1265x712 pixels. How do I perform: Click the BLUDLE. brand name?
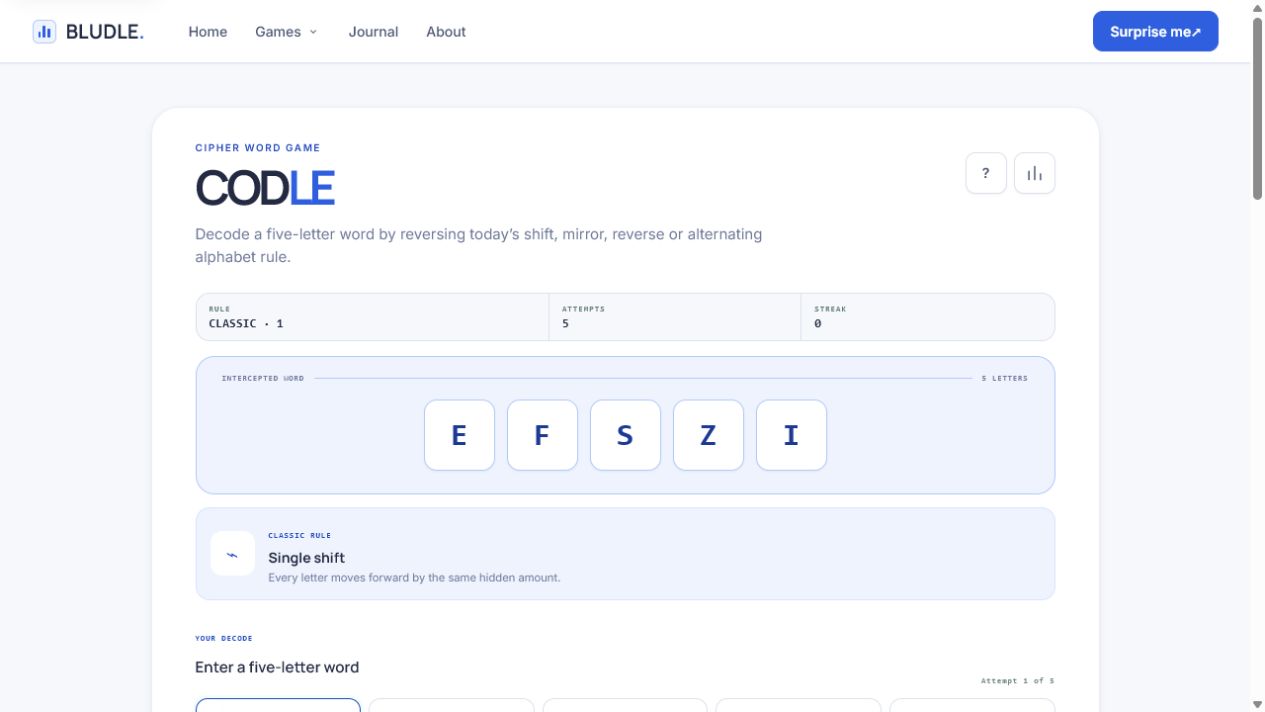[105, 32]
